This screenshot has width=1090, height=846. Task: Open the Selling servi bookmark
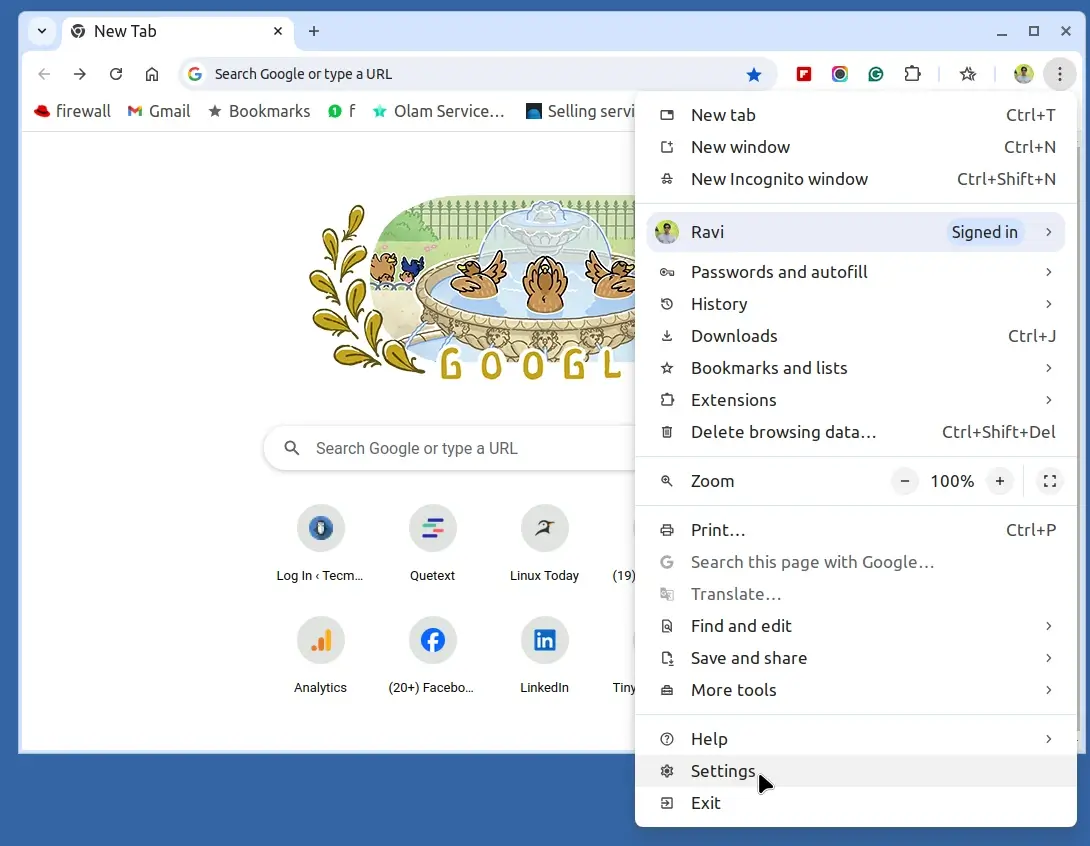[x=580, y=111]
